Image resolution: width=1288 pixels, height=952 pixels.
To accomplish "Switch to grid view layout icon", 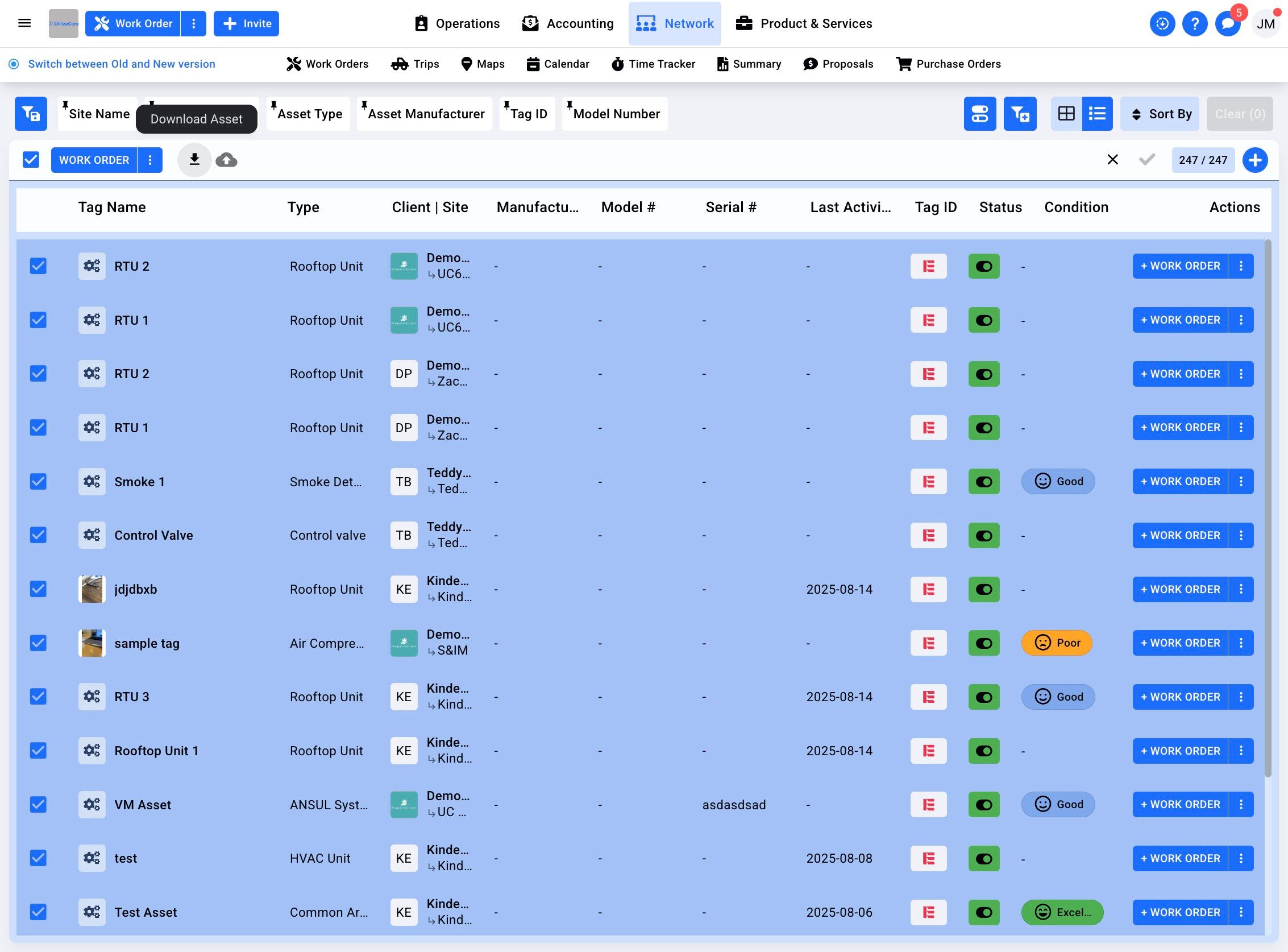I will click(1066, 114).
